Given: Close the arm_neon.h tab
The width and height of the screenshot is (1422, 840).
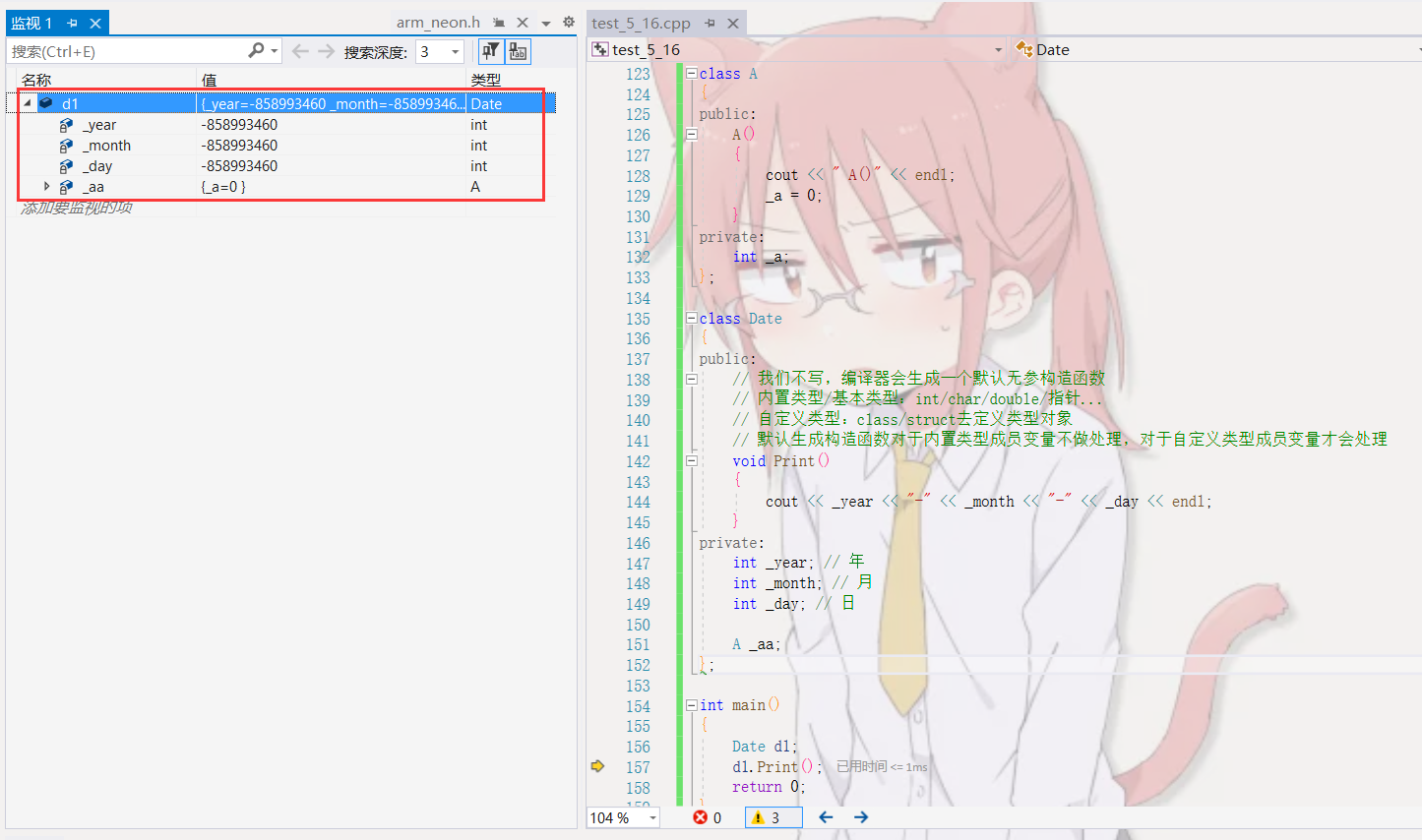Looking at the screenshot, I should point(523,23).
